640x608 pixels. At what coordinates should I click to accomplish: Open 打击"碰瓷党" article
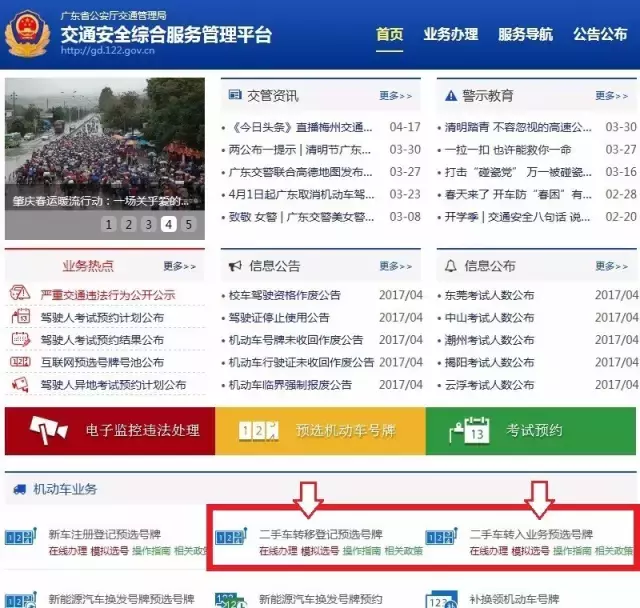[x=518, y=172]
